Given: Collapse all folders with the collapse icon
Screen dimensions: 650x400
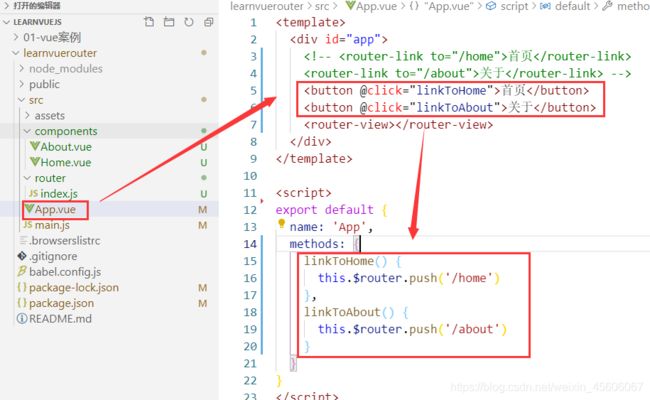Looking at the screenshot, I should tap(209, 22).
